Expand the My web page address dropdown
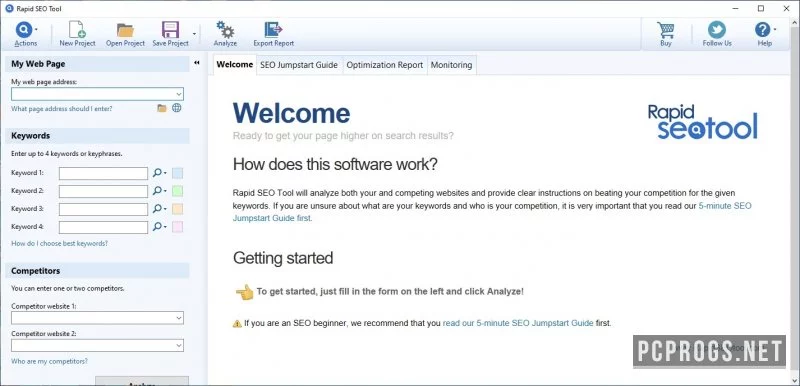800x386 pixels. pyautogui.click(x=179, y=94)
